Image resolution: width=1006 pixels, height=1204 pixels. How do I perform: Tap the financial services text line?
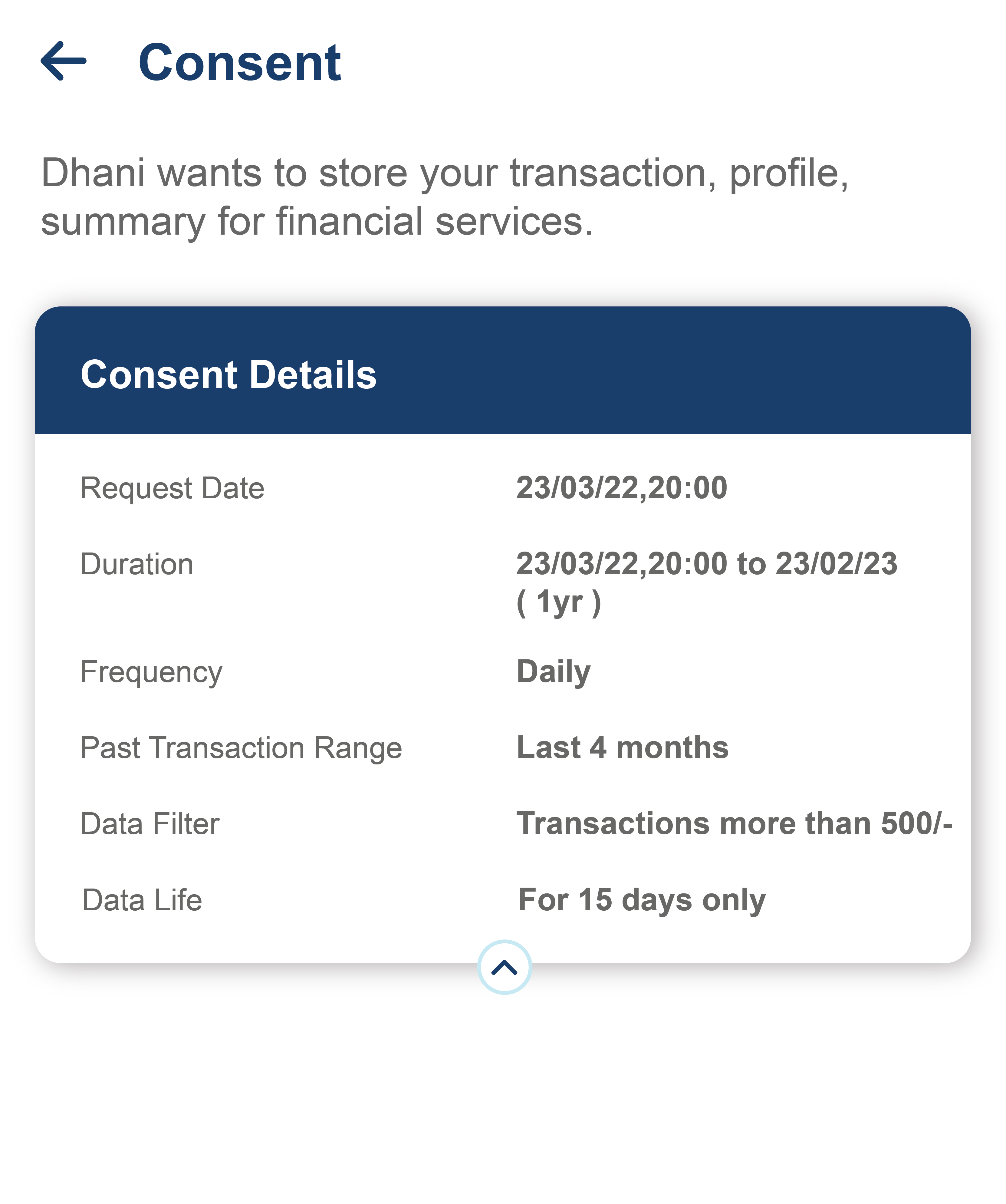(317, 222)
